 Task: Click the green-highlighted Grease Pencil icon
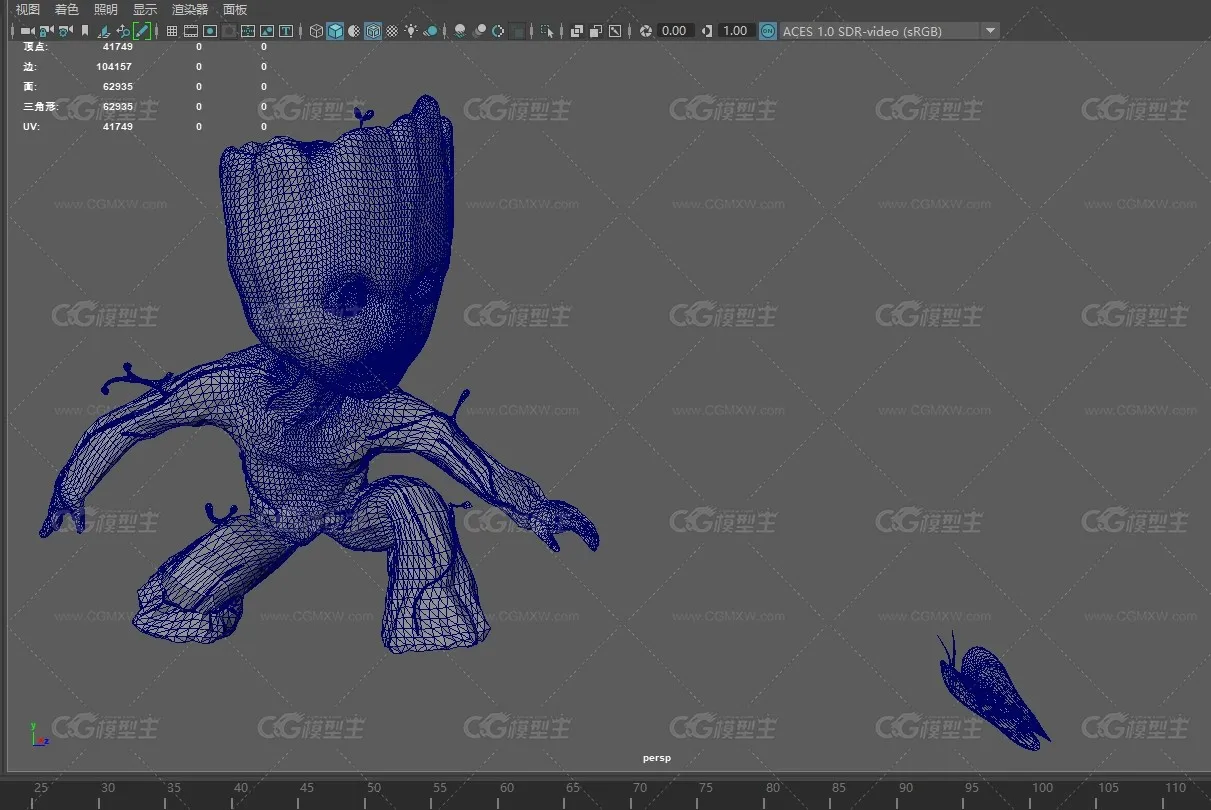(142, 31)
